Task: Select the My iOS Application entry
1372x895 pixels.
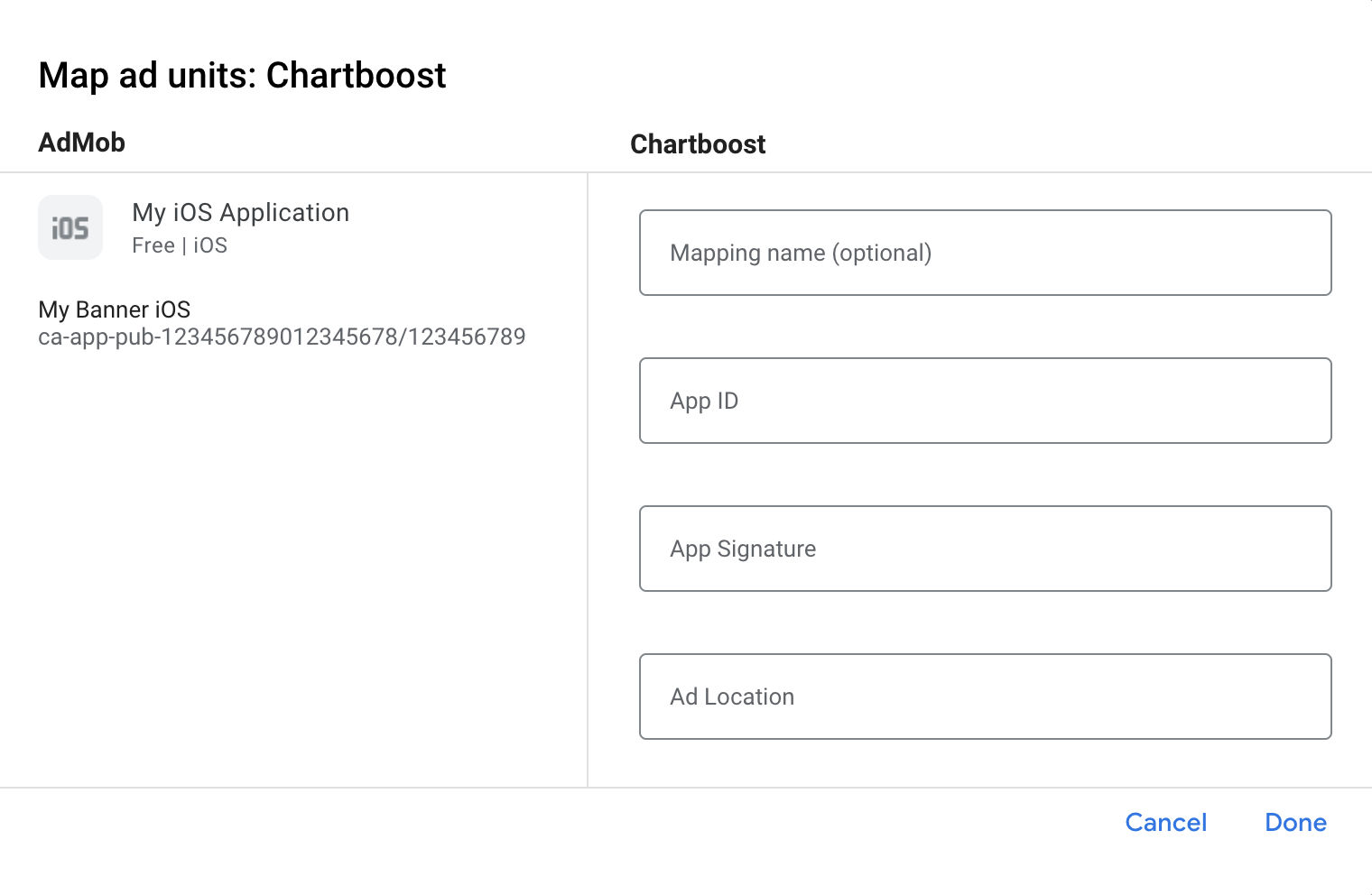Action: coord(240,213)
